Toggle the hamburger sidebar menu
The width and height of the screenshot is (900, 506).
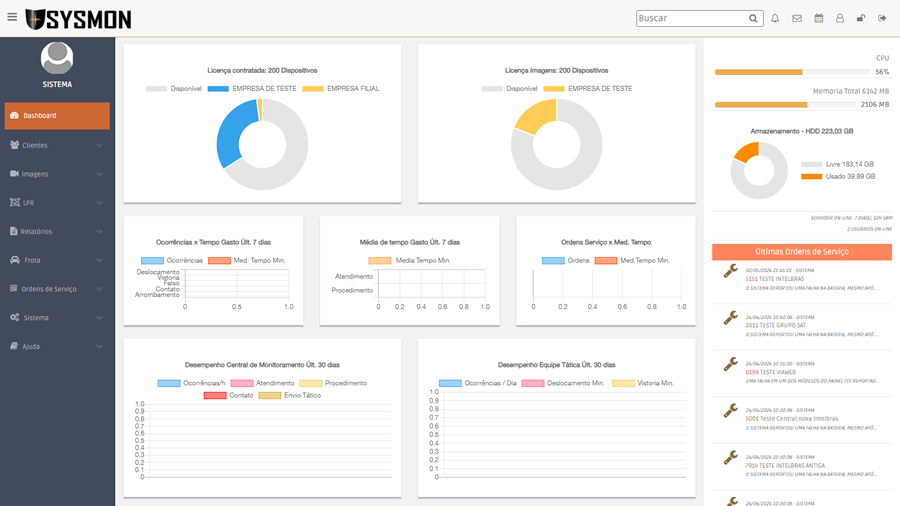pos(12,17)
